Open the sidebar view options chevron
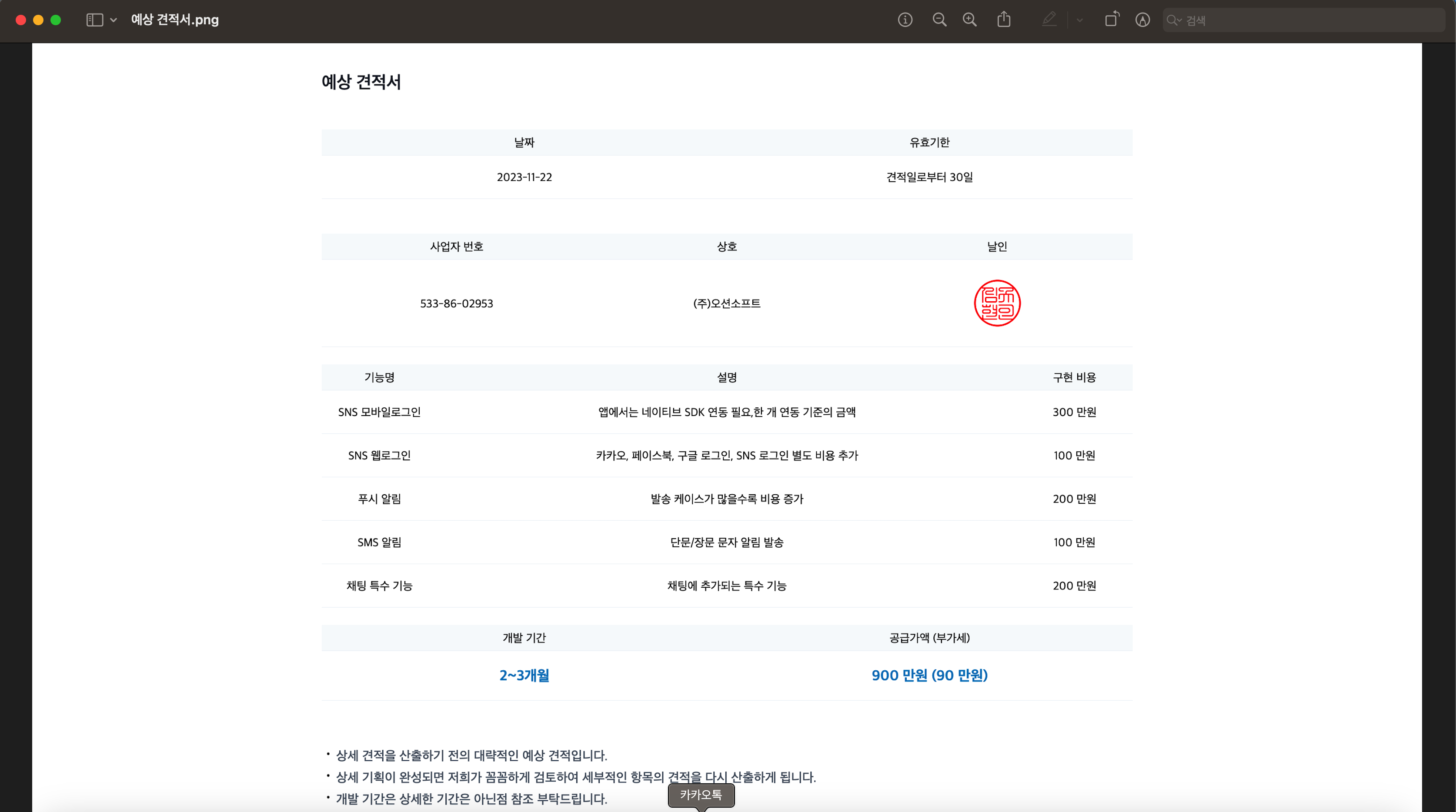The image size is (1456, 812). pos(114,20)
